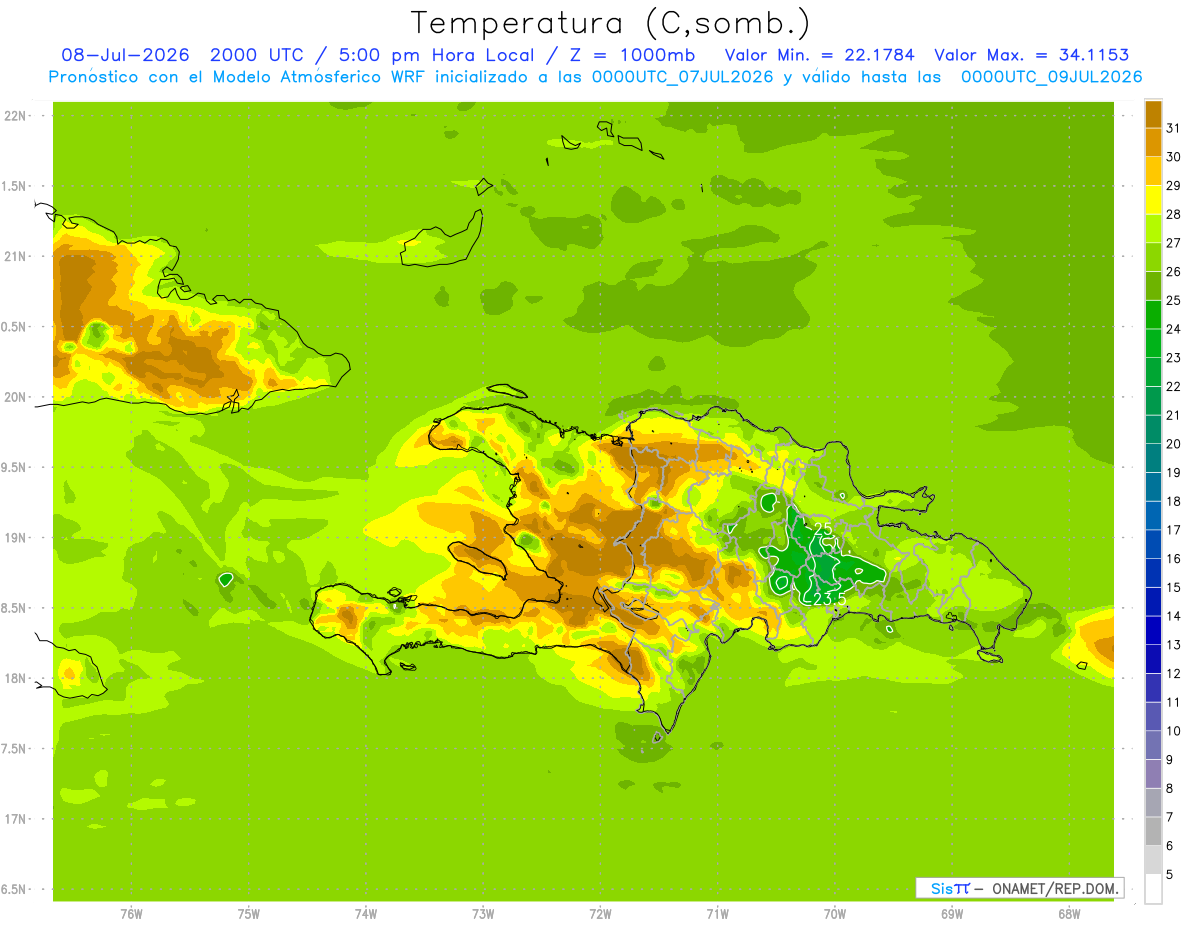Click the yellow color bar segment between 28 and 29

(1153, 200)
